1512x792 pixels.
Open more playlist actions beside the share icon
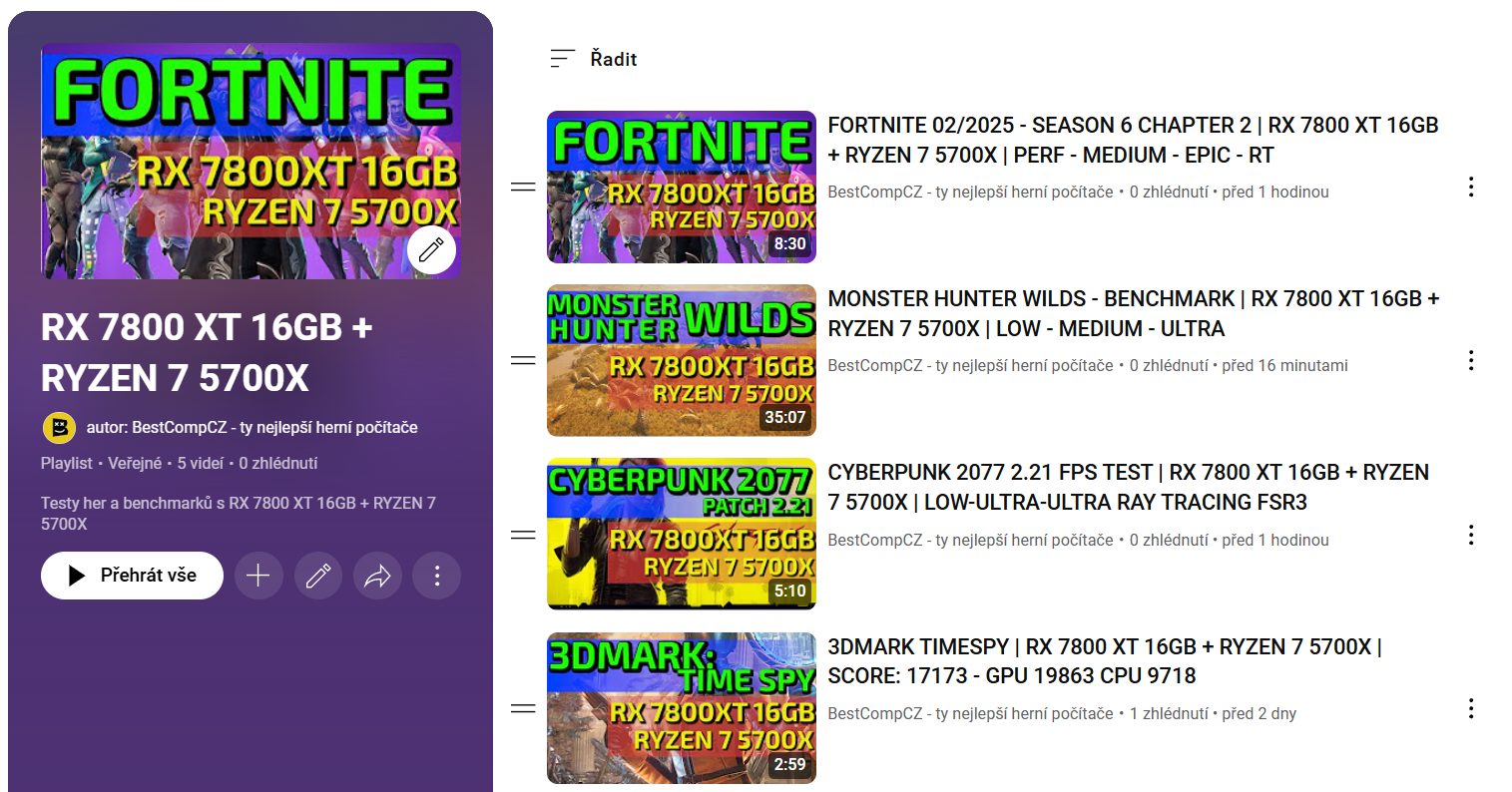pos(436,576)
